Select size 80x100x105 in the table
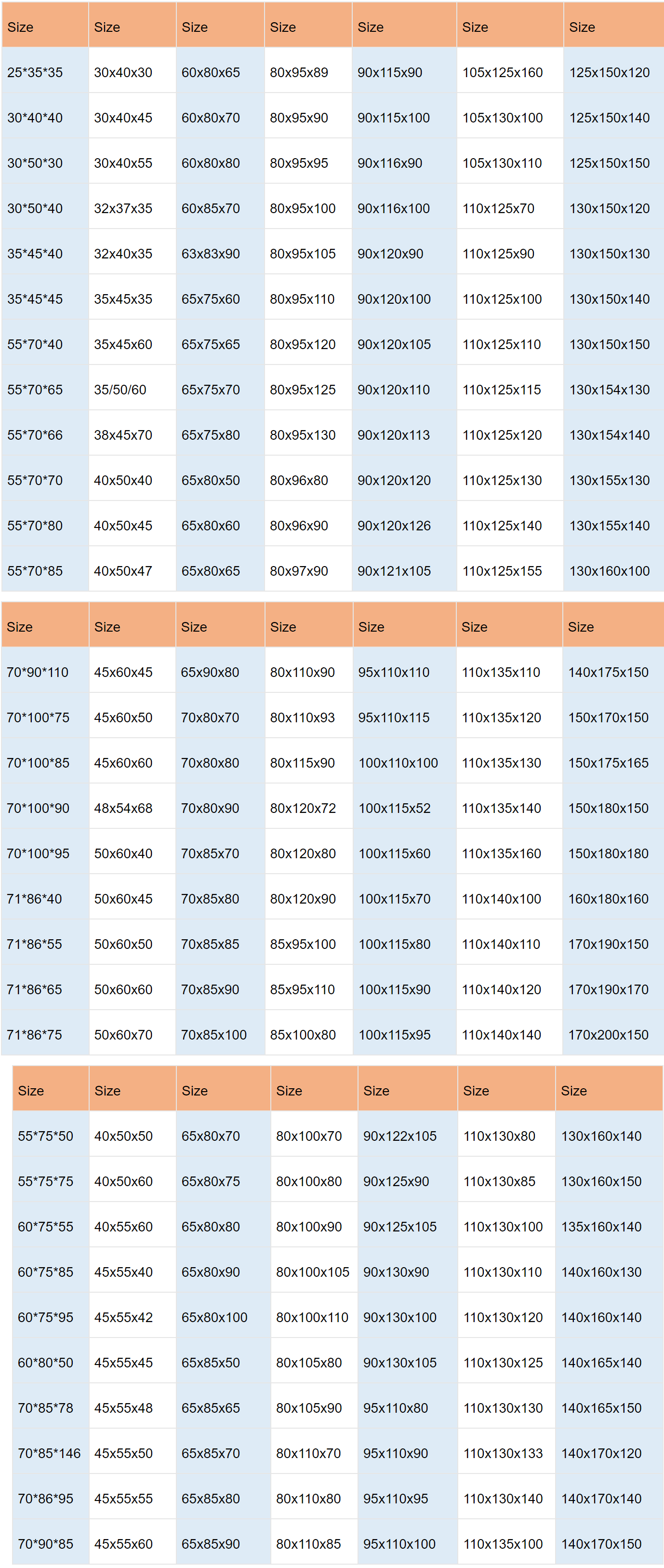Image resolution: width=664 pixels, height=1568 pixels. tap(313, 1272)
